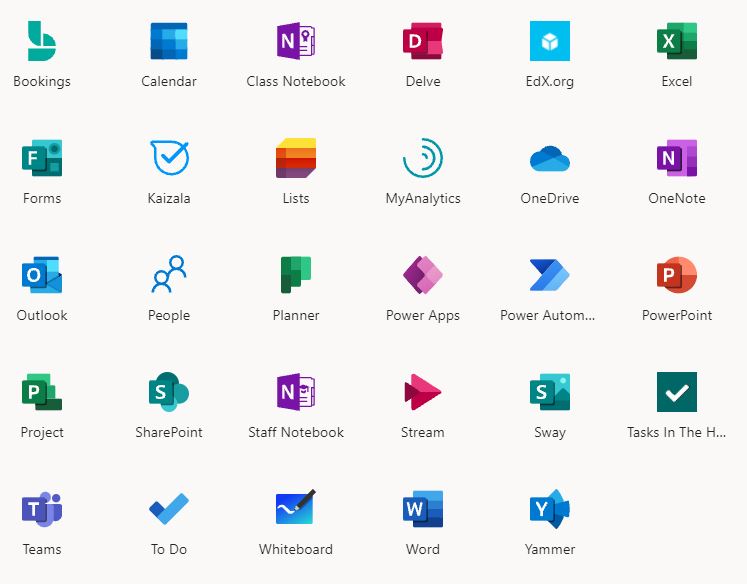Click the "Whiteboard" text label
The image size is (747, 584).
click(x=296, y=550)
